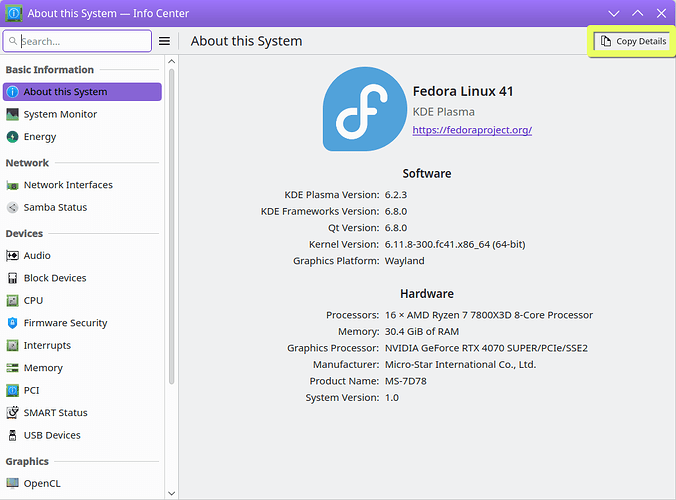Screen dimensions: 676x500
Task: Open the fedoraproject.org link
Action: [472, 130]
